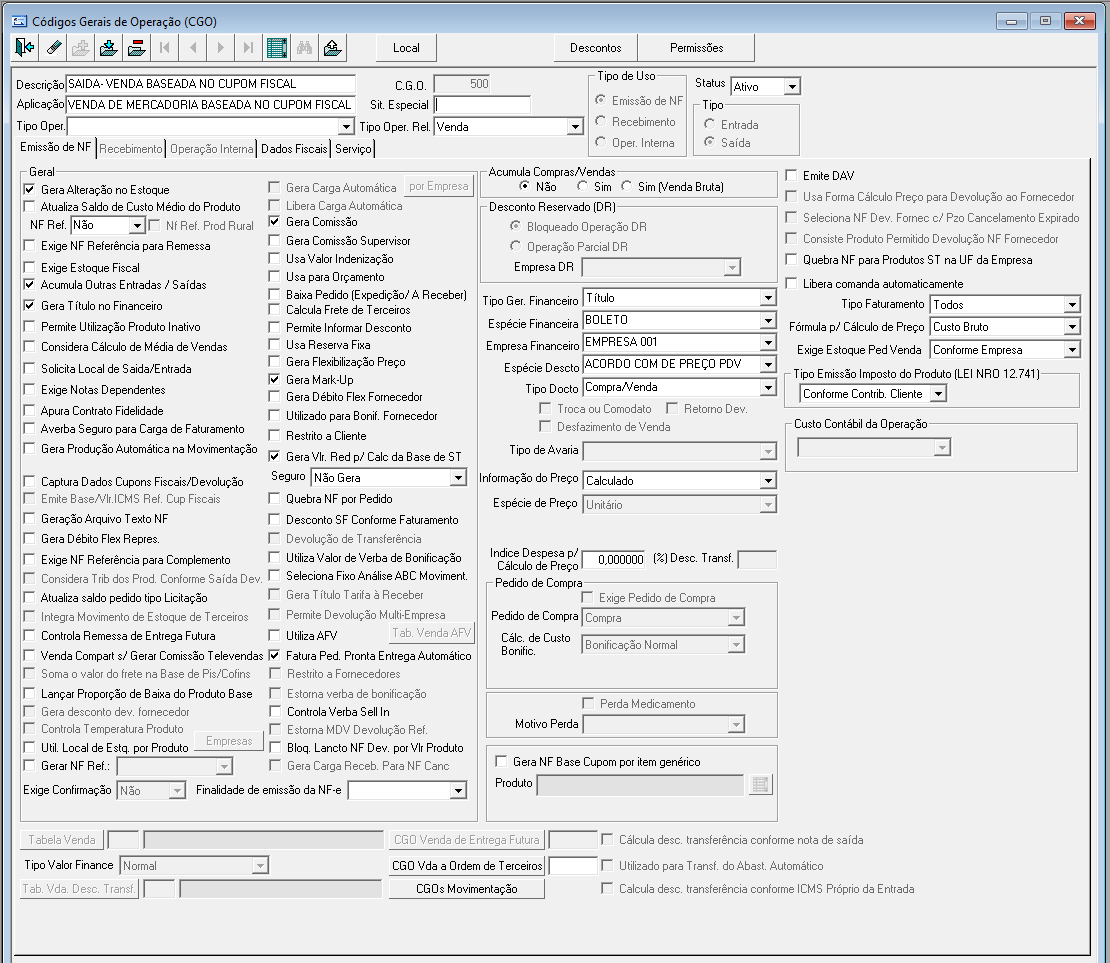Open the record list grid icon

276,48
